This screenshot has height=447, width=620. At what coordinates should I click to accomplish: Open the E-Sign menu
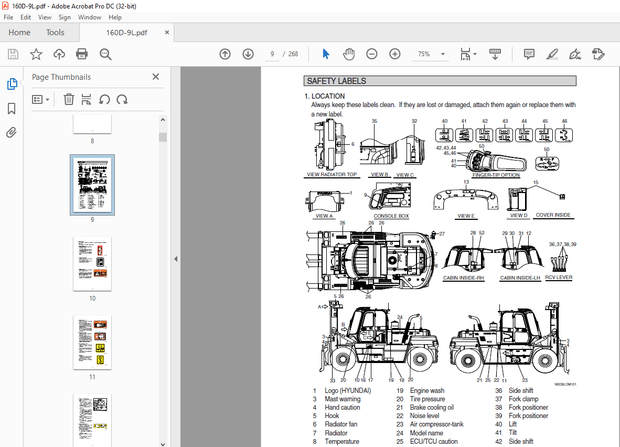[64, 17]
